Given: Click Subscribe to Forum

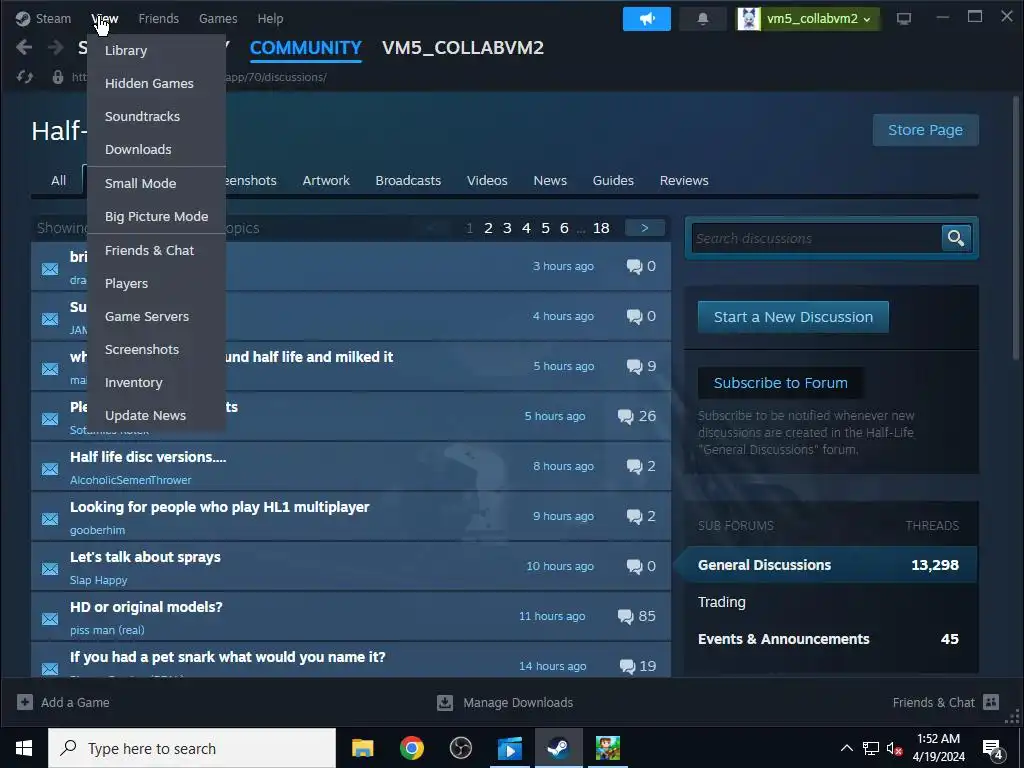Looking at the screenshot, I should (x=780, y=383).
